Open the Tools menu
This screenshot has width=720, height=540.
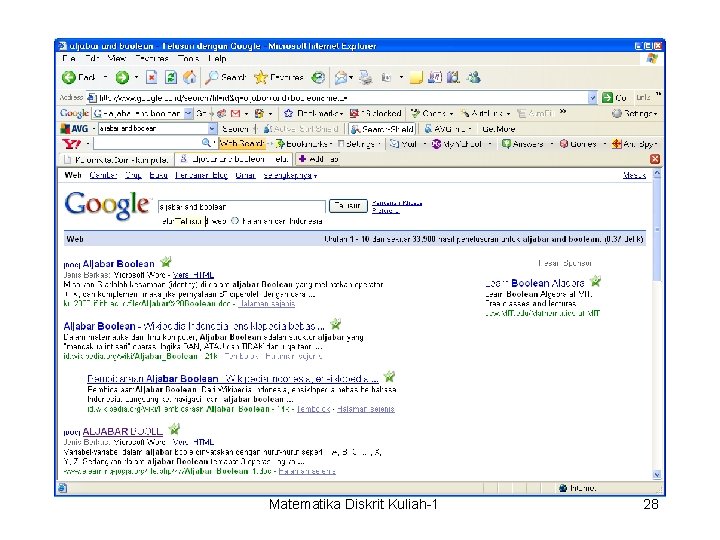[x=188, y=59]
